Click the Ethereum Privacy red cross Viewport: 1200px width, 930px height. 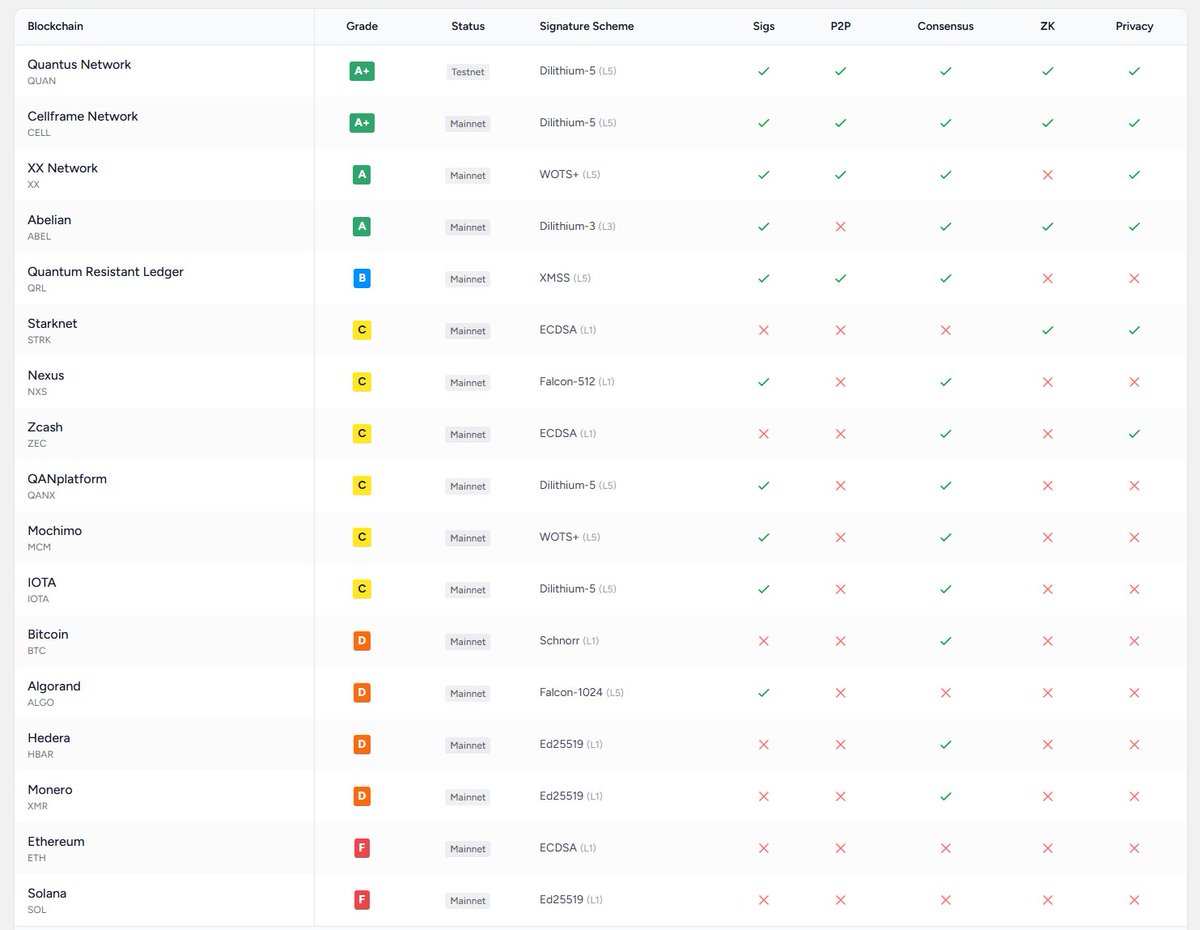click(1134, 848)
